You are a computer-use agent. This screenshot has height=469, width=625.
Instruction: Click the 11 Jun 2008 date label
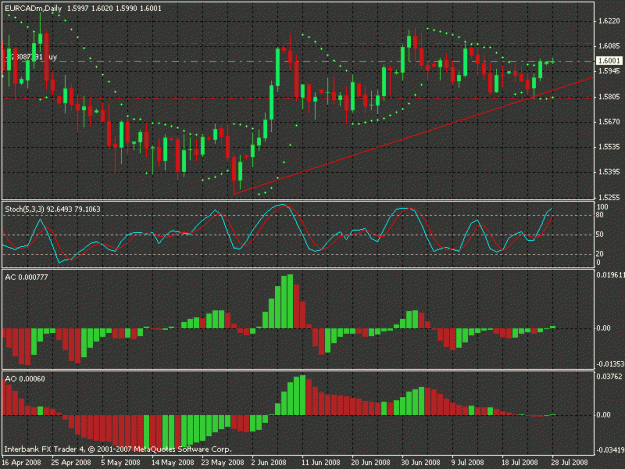coord(320,462)
